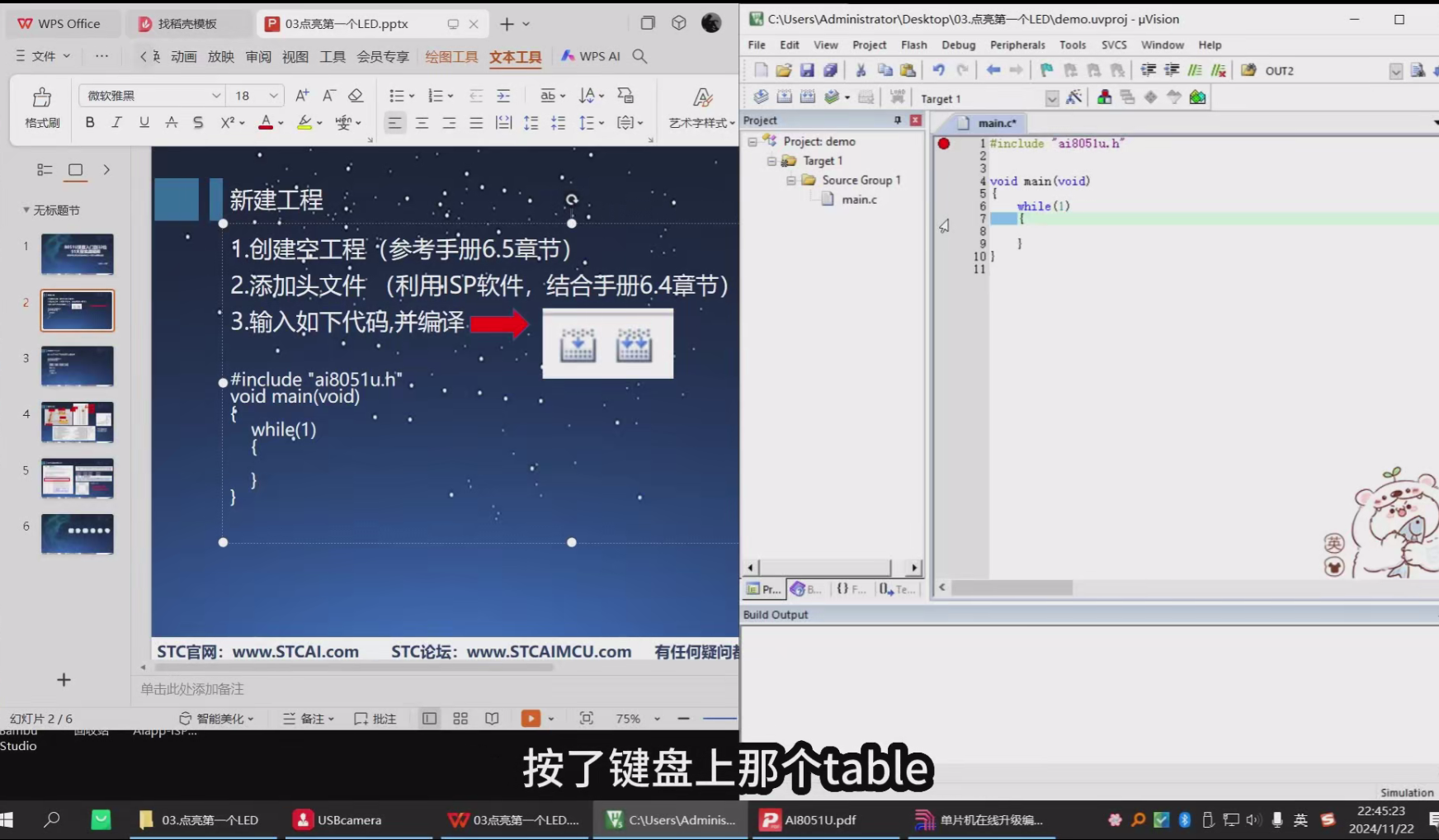Open font name dropdown 微软雅黑
1439x840 pixels.
point(216,96)
